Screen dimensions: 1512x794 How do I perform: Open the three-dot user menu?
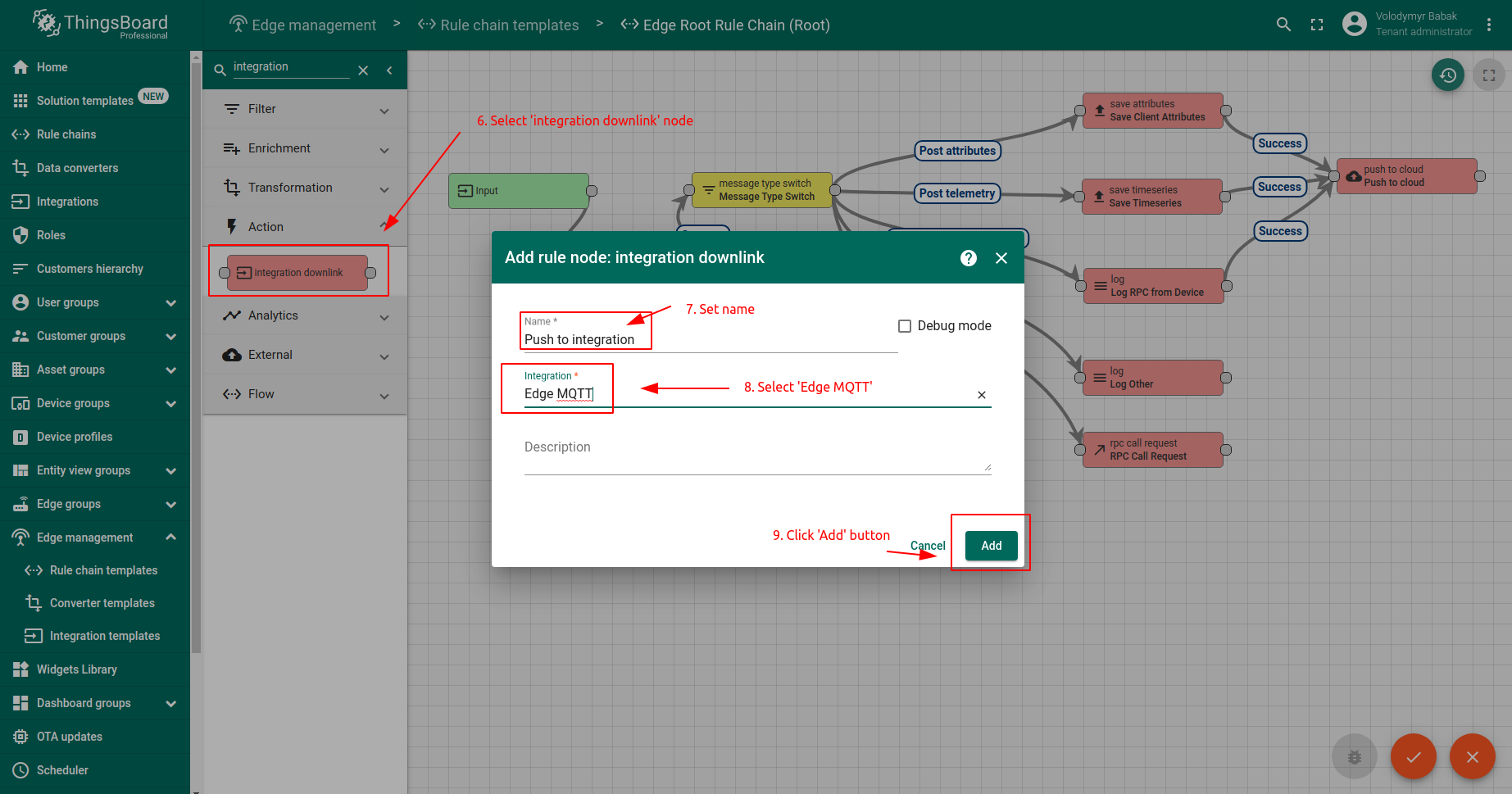[1489, 25]
